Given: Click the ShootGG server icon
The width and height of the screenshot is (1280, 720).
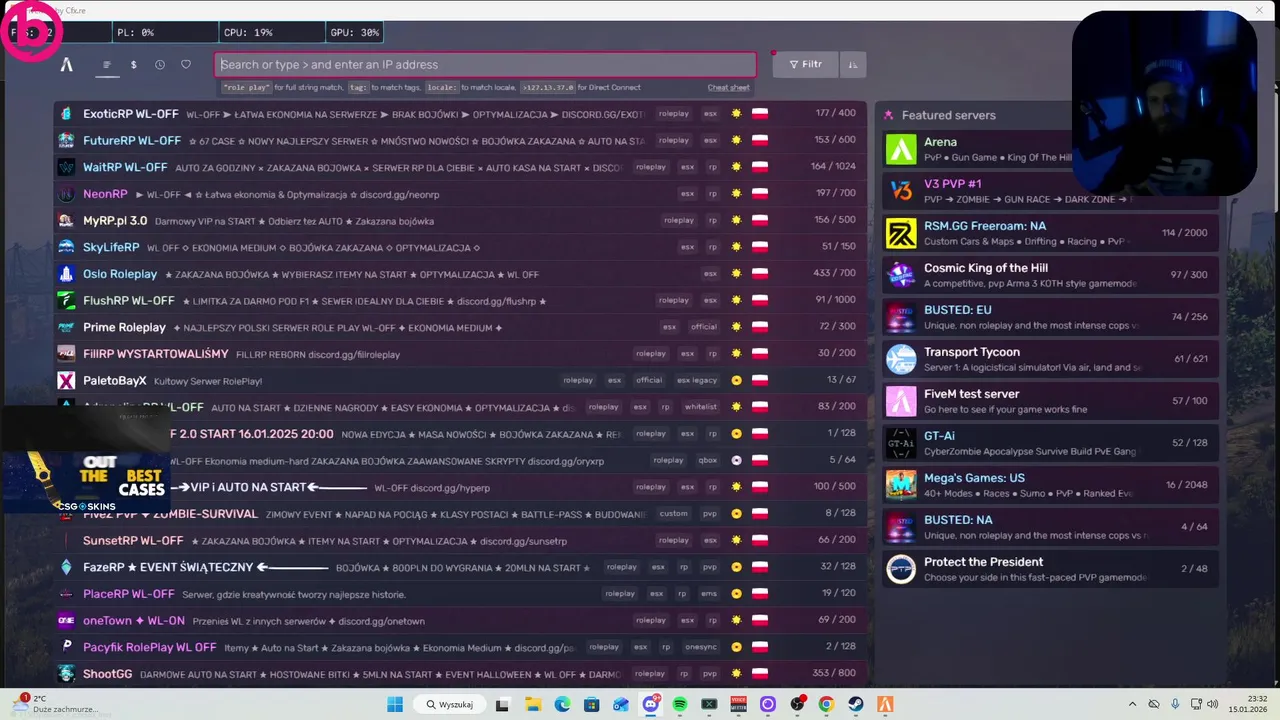Looking at the screenshot, I should (66, 674).
